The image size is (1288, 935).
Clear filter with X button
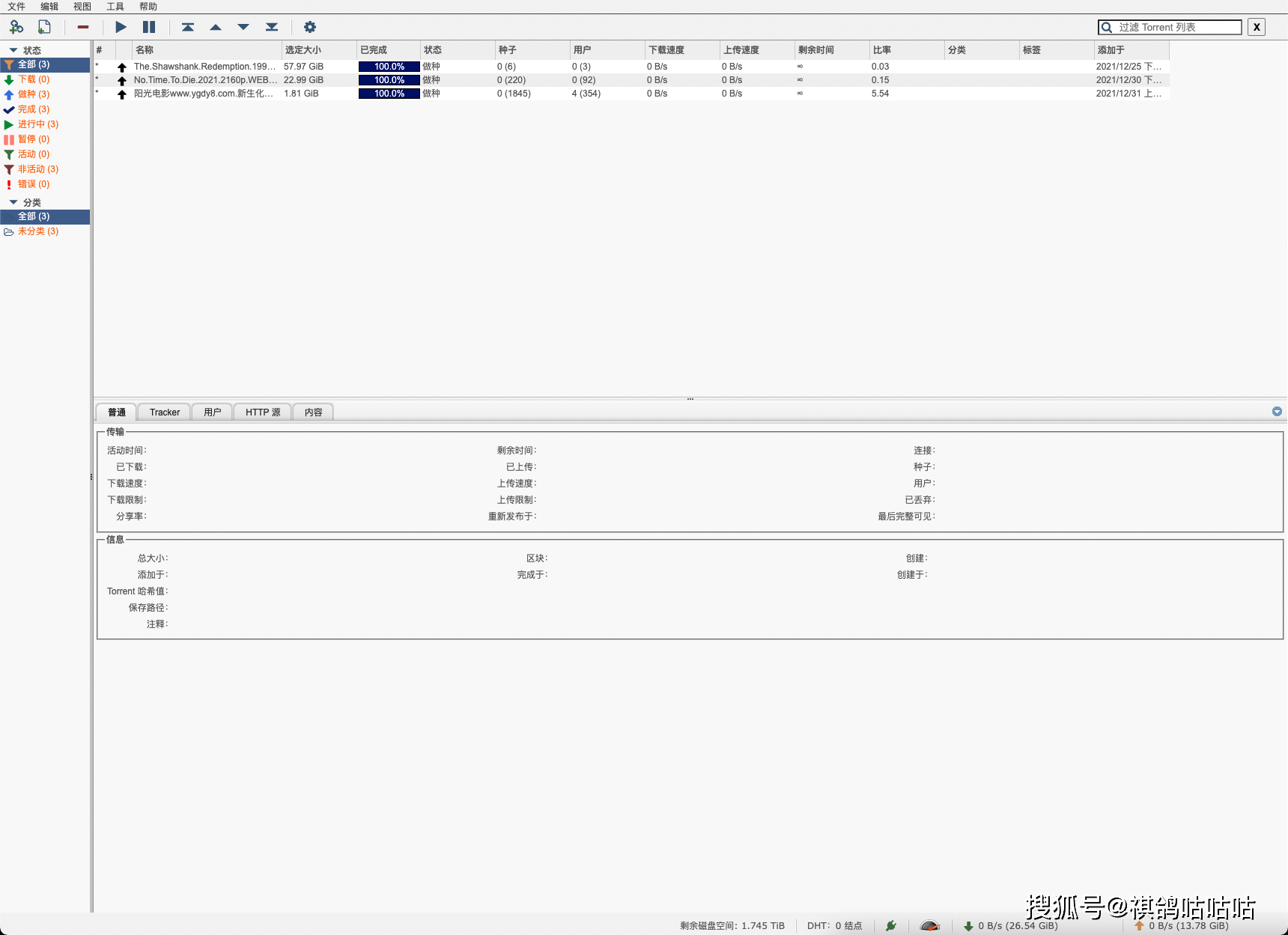(x=1257, y=27)
